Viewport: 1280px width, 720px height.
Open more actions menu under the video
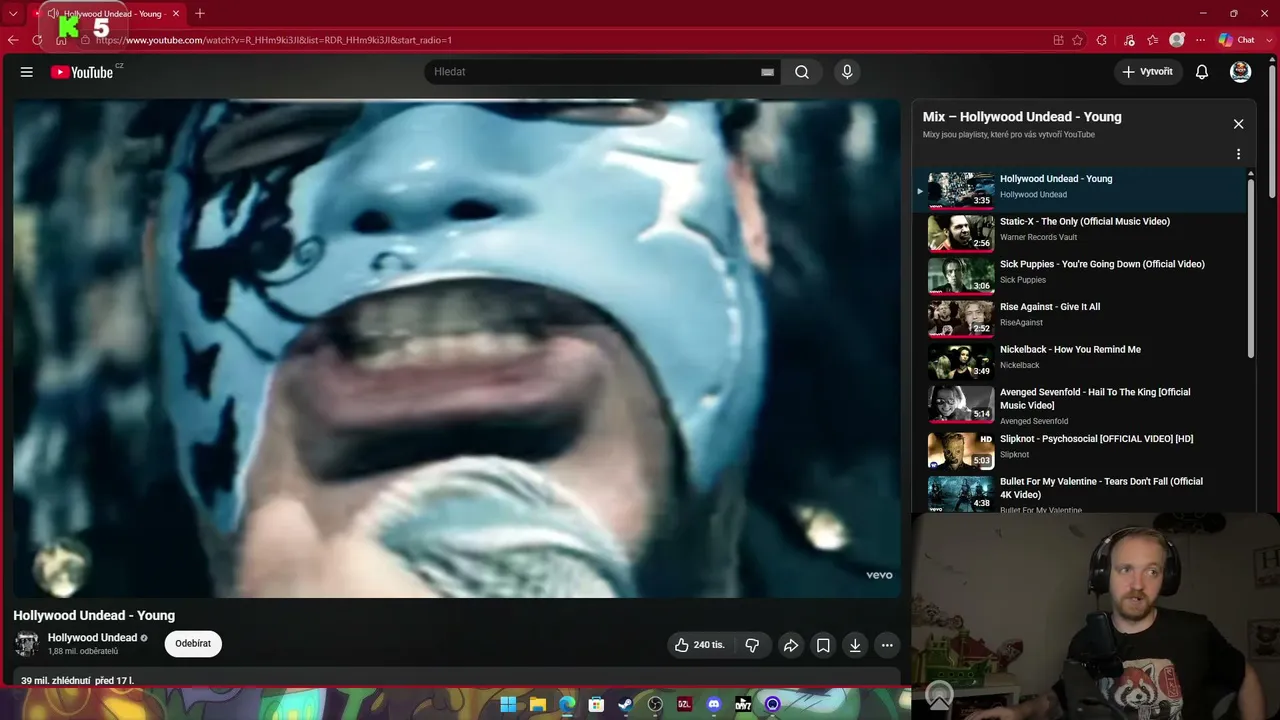point(887,645)
